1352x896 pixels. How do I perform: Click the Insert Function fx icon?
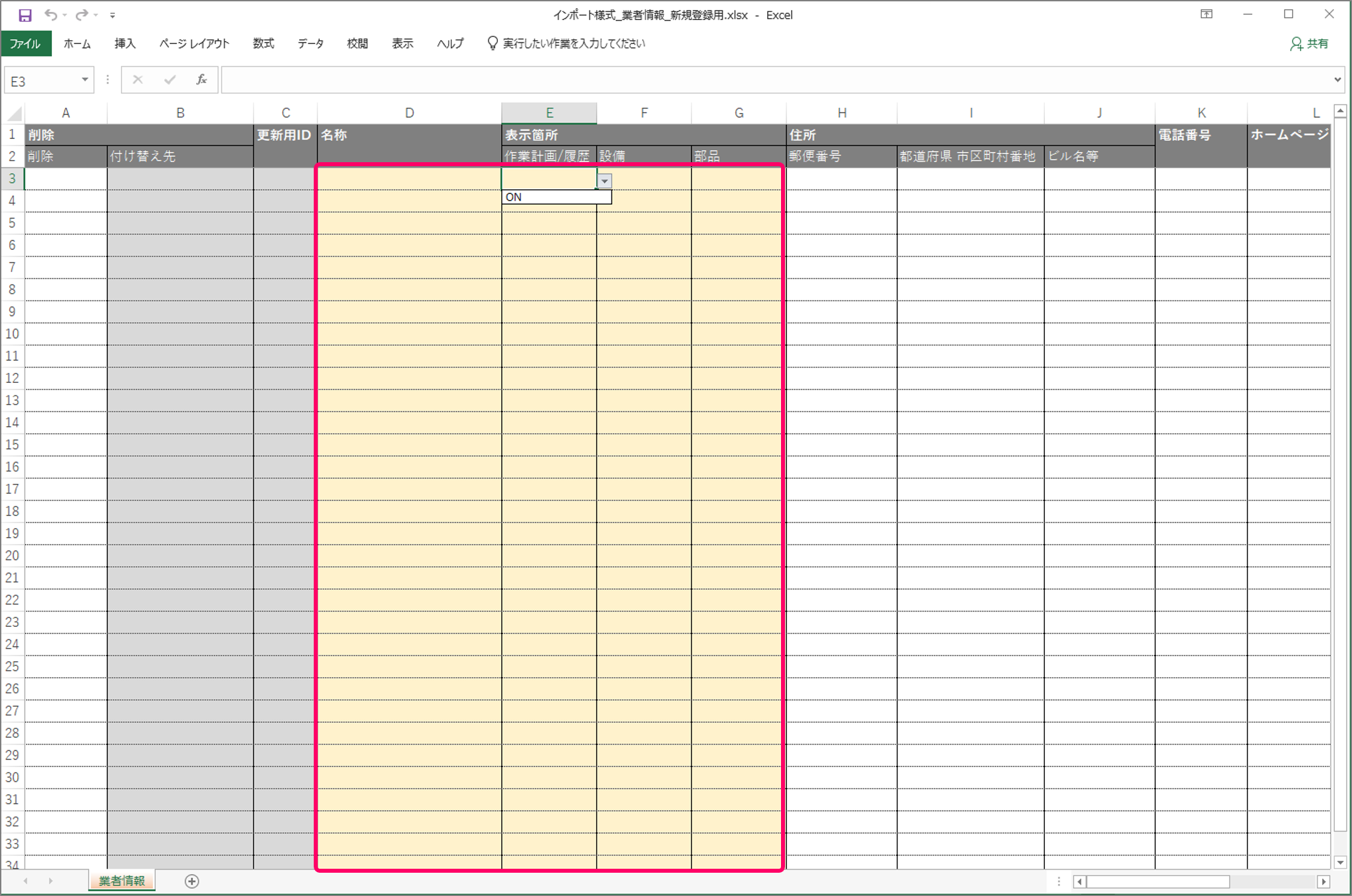click(x=201, y=80)
